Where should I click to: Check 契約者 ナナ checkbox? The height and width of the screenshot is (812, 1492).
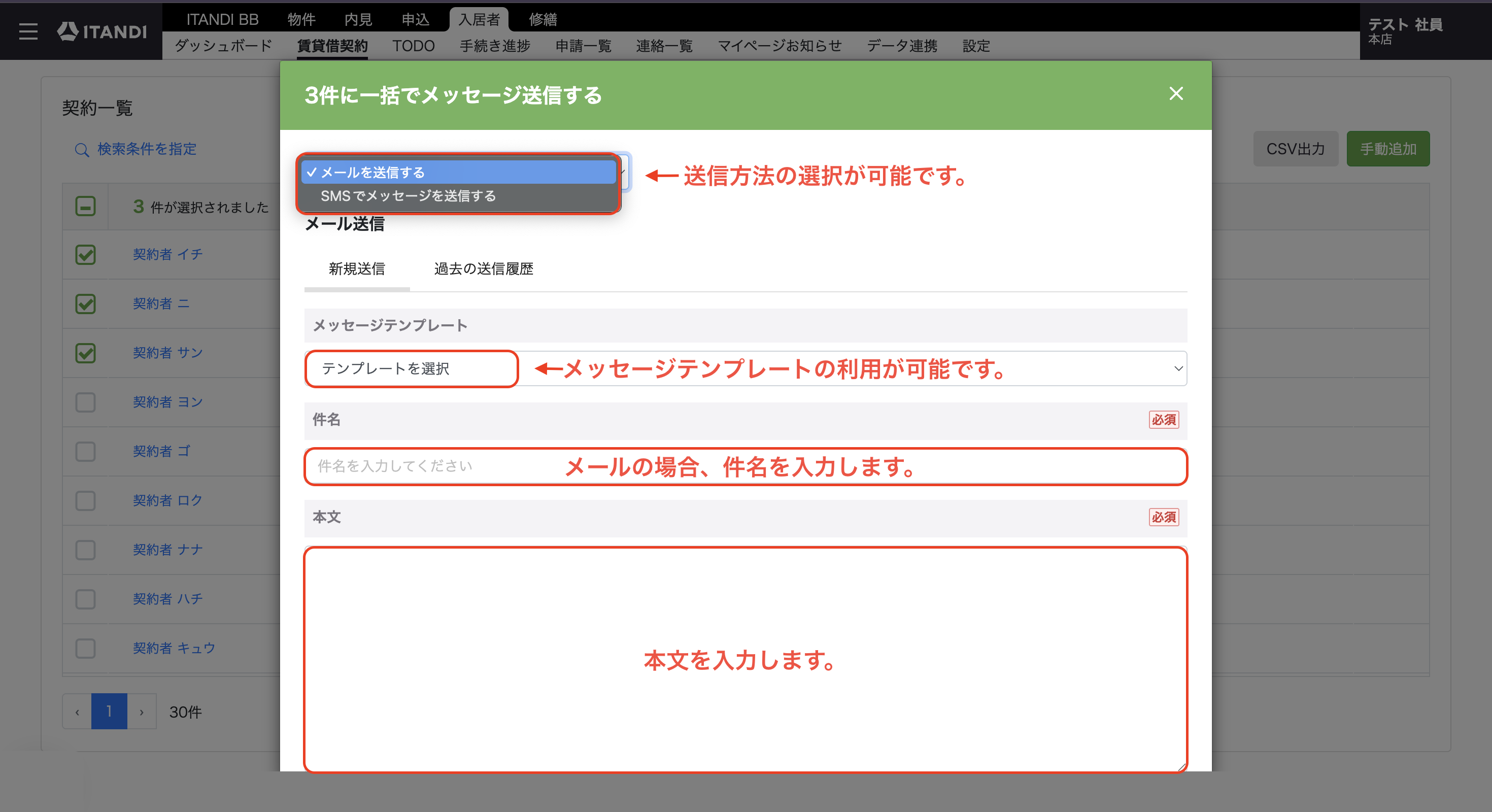pyautogui.click(x=85, y=550)
